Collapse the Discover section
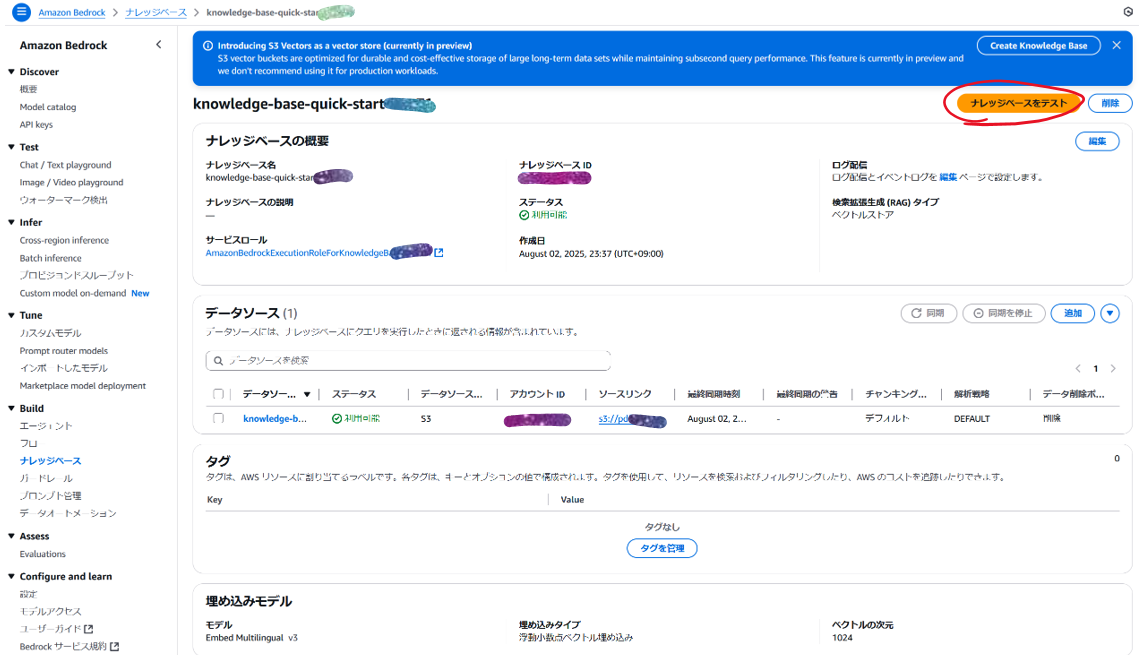Viewport: 1143px width, 655px height. point(11,71)
